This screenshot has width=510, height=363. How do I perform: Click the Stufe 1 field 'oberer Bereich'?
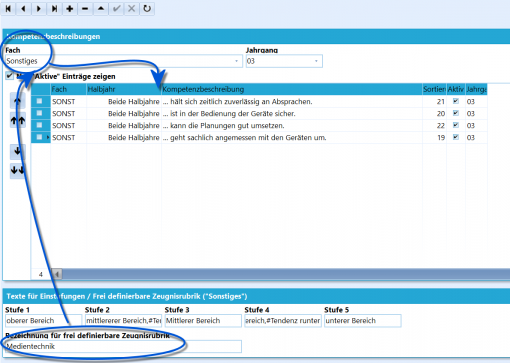(x=43, y=321)
